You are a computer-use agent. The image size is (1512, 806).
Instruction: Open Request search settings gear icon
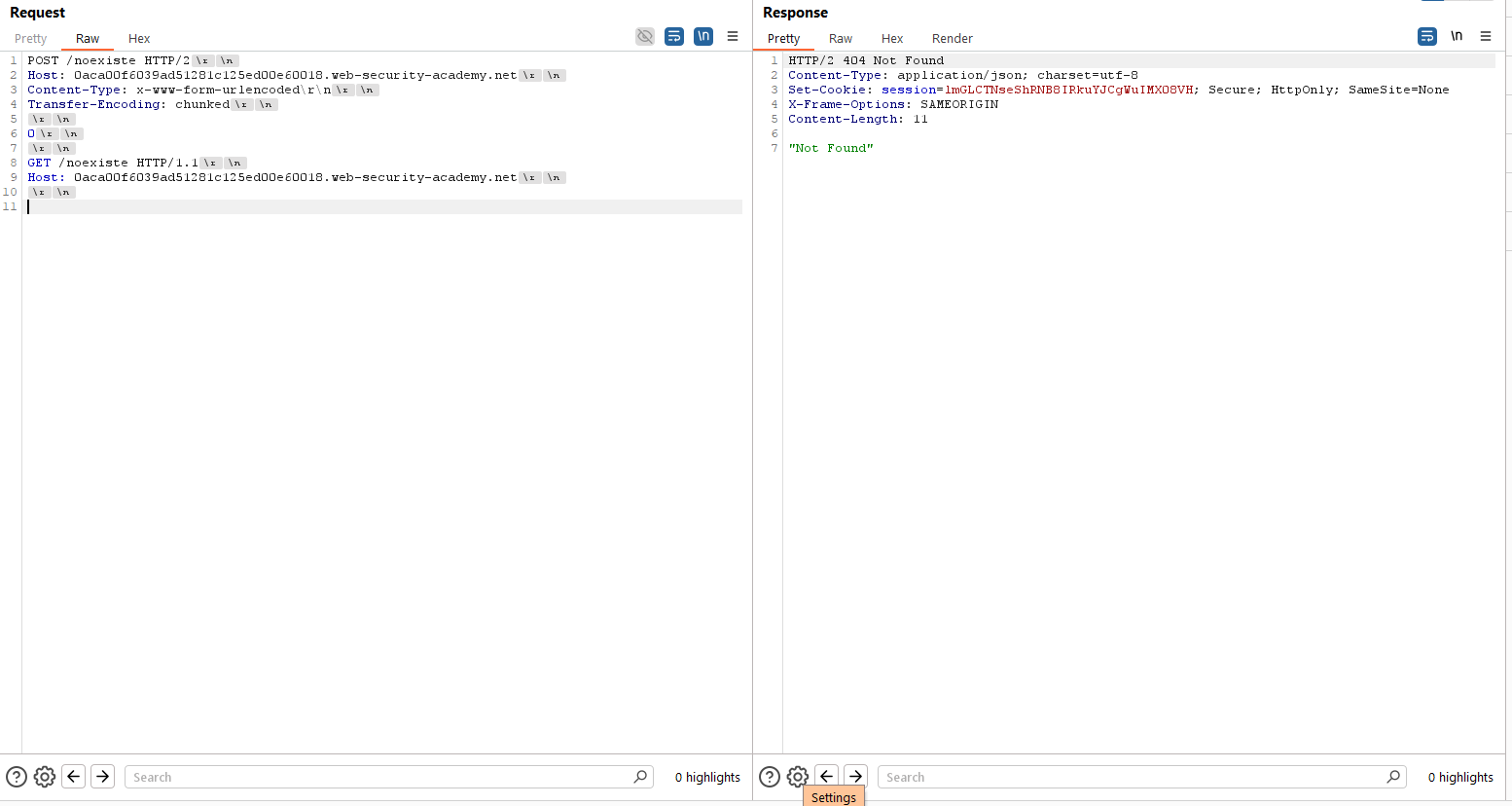tap(45, 777)
